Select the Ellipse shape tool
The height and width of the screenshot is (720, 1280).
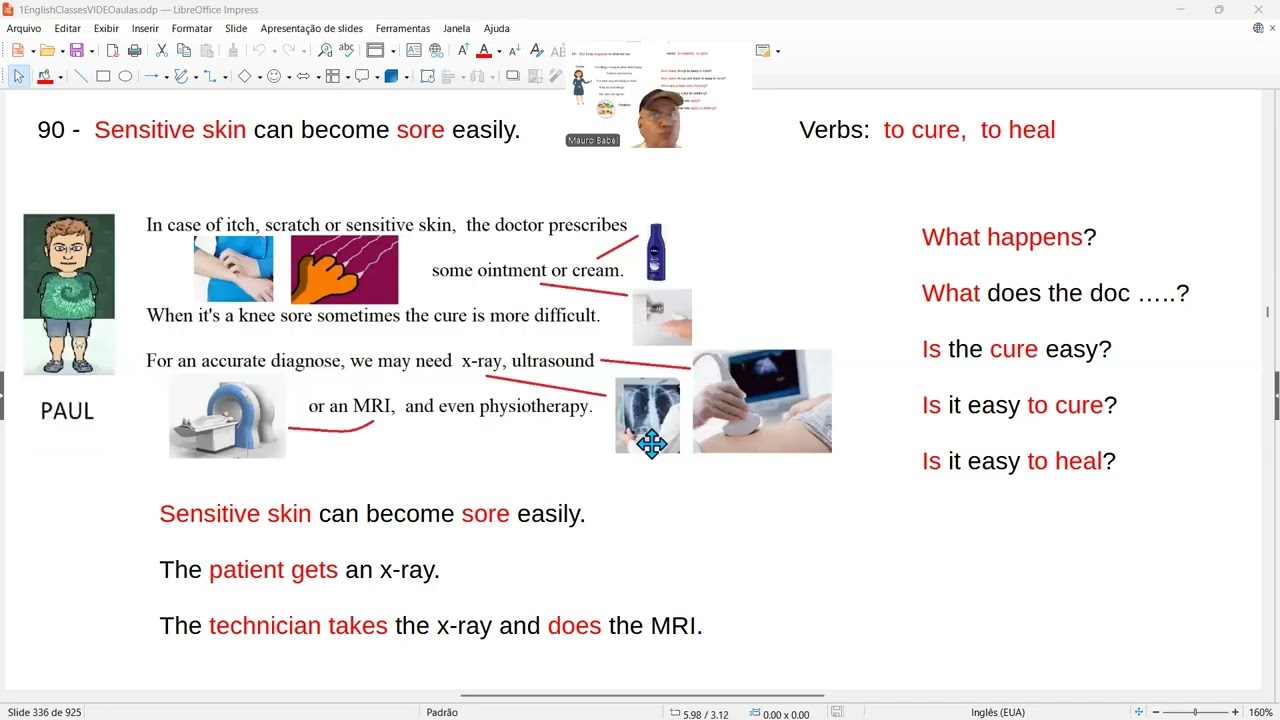tap(125, 76)
